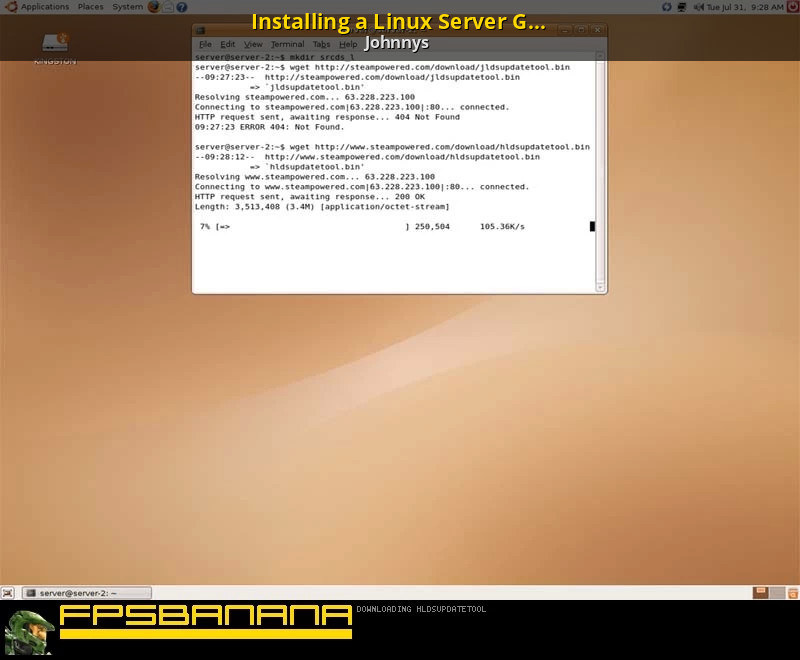
Task: Open the terminal File menu
Action: (205, 44)
